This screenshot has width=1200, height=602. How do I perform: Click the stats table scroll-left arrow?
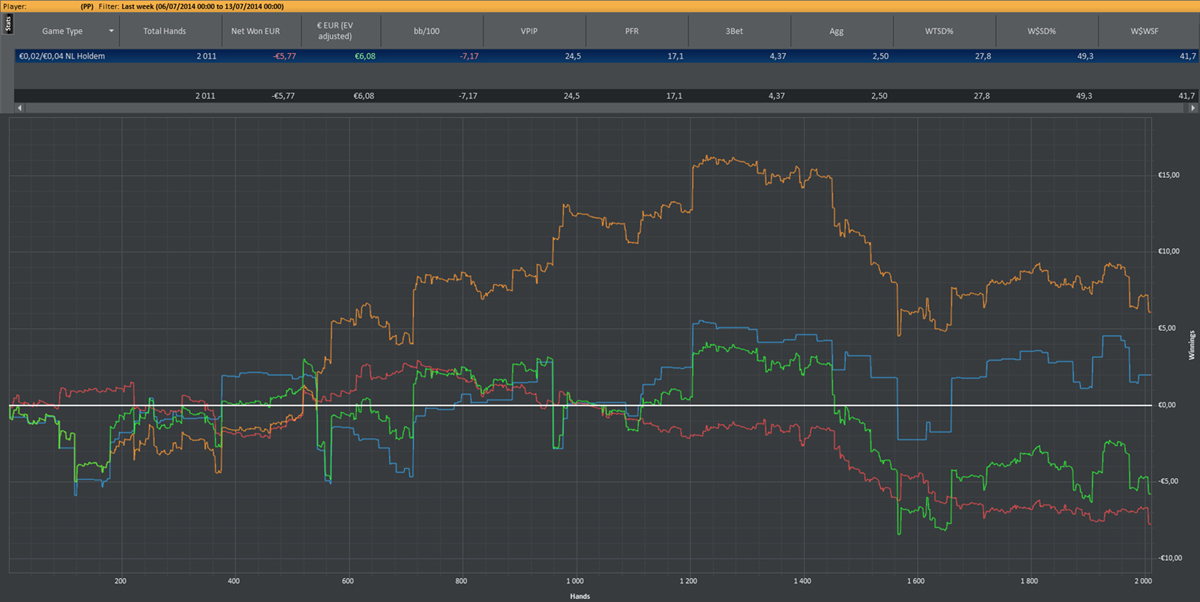(x=19, y=107)
